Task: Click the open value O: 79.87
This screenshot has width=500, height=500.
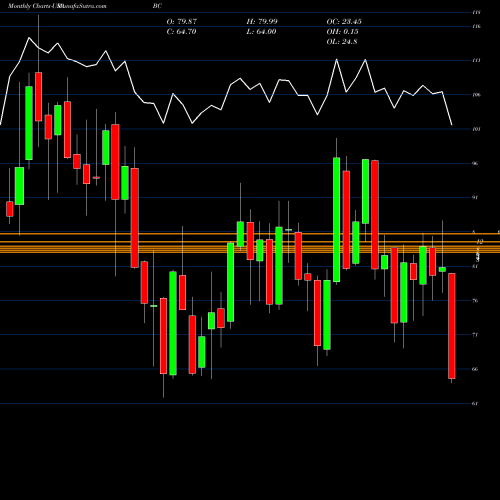Action: pyautogui.click(x=182, y=22)
